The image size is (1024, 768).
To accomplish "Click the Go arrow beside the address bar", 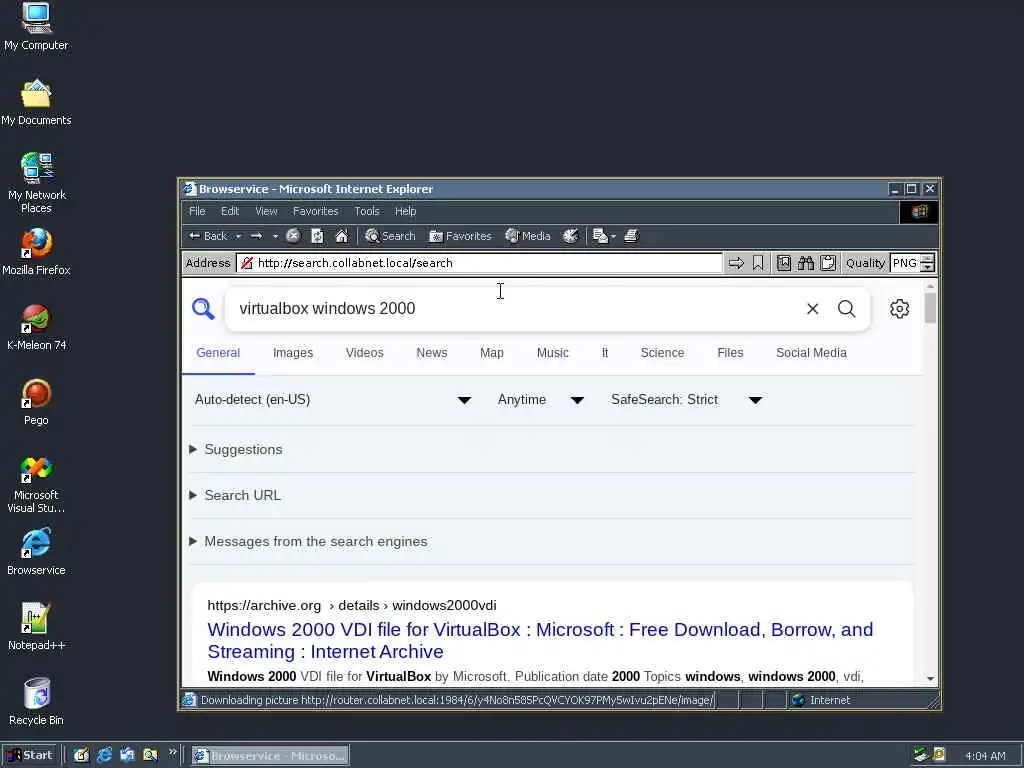I will (x=736, y=263).
